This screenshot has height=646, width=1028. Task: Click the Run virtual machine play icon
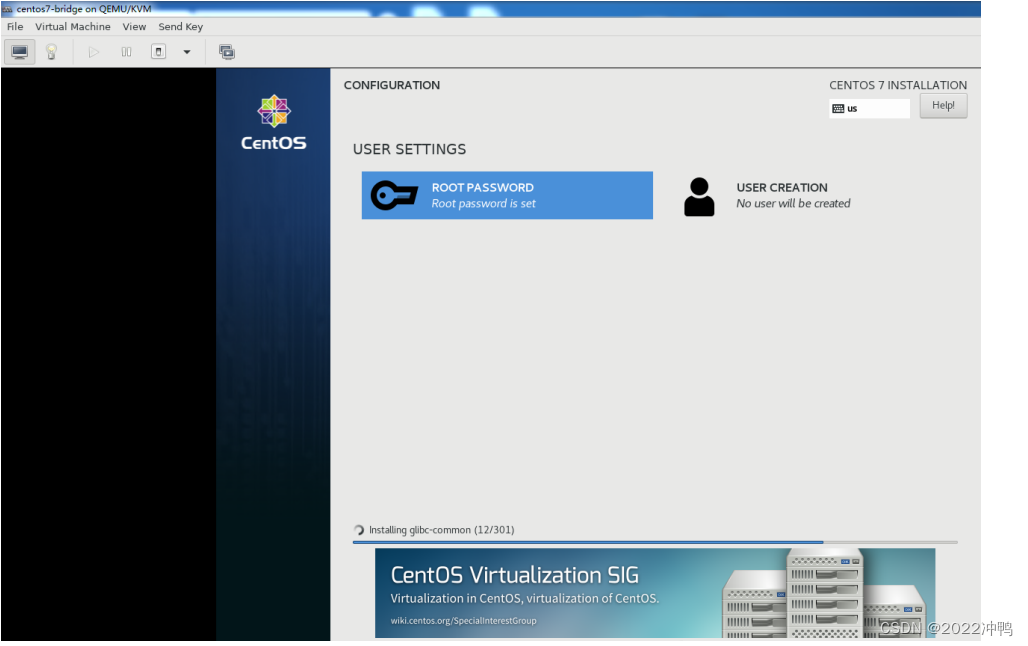[94, 52]
